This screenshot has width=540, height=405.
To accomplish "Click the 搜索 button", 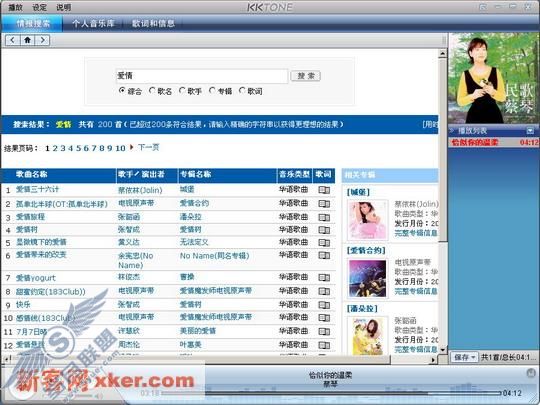I will pos(305,76).
